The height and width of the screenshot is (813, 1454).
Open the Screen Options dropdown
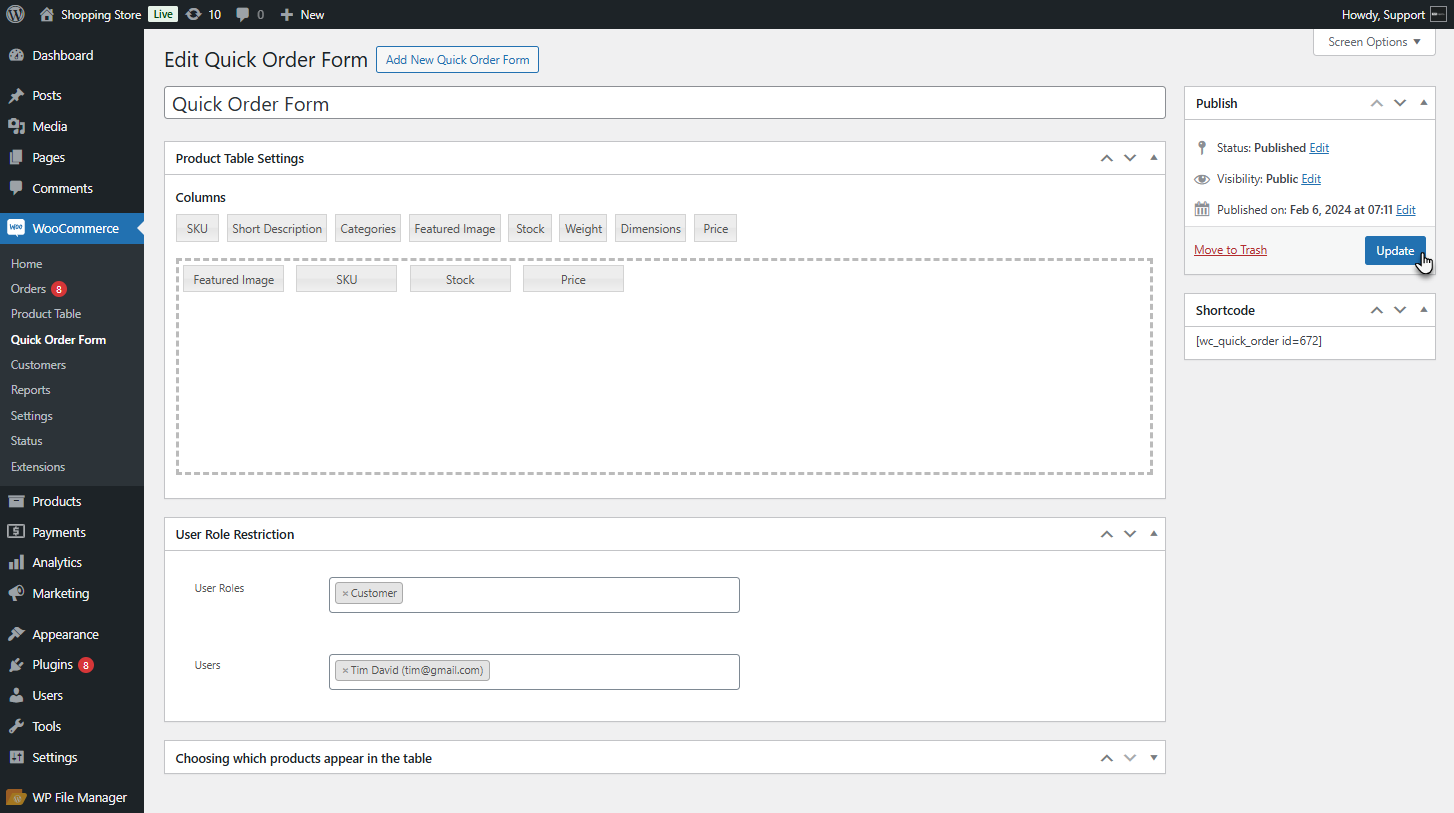tap(1373, 42)
